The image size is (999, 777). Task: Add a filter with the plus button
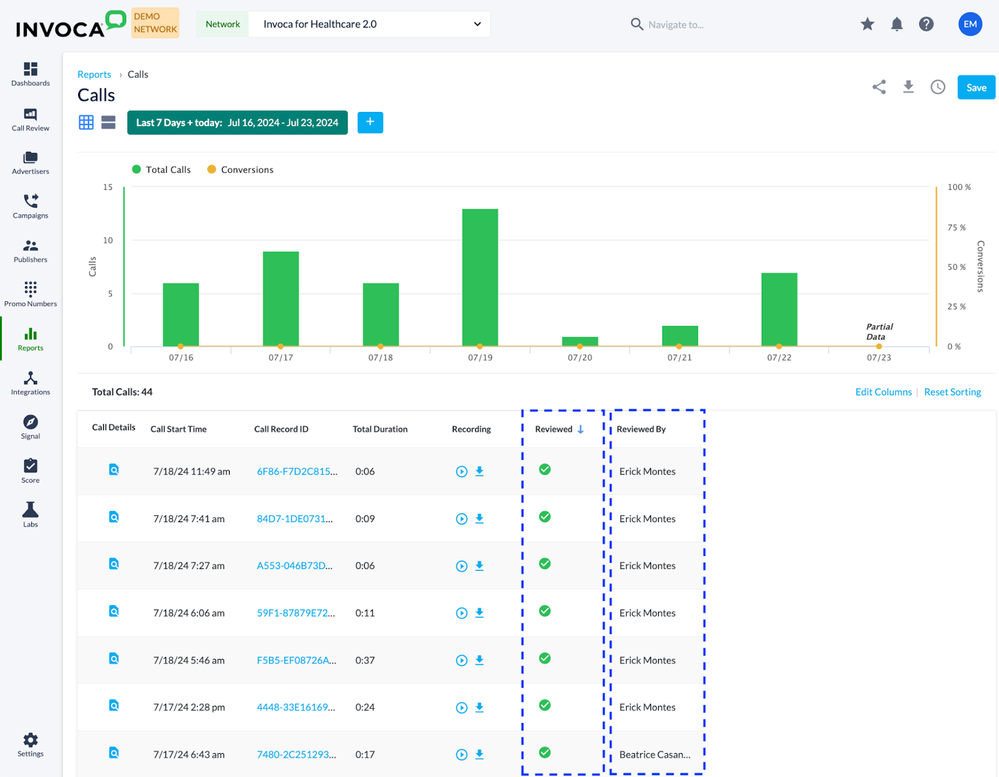370,122
